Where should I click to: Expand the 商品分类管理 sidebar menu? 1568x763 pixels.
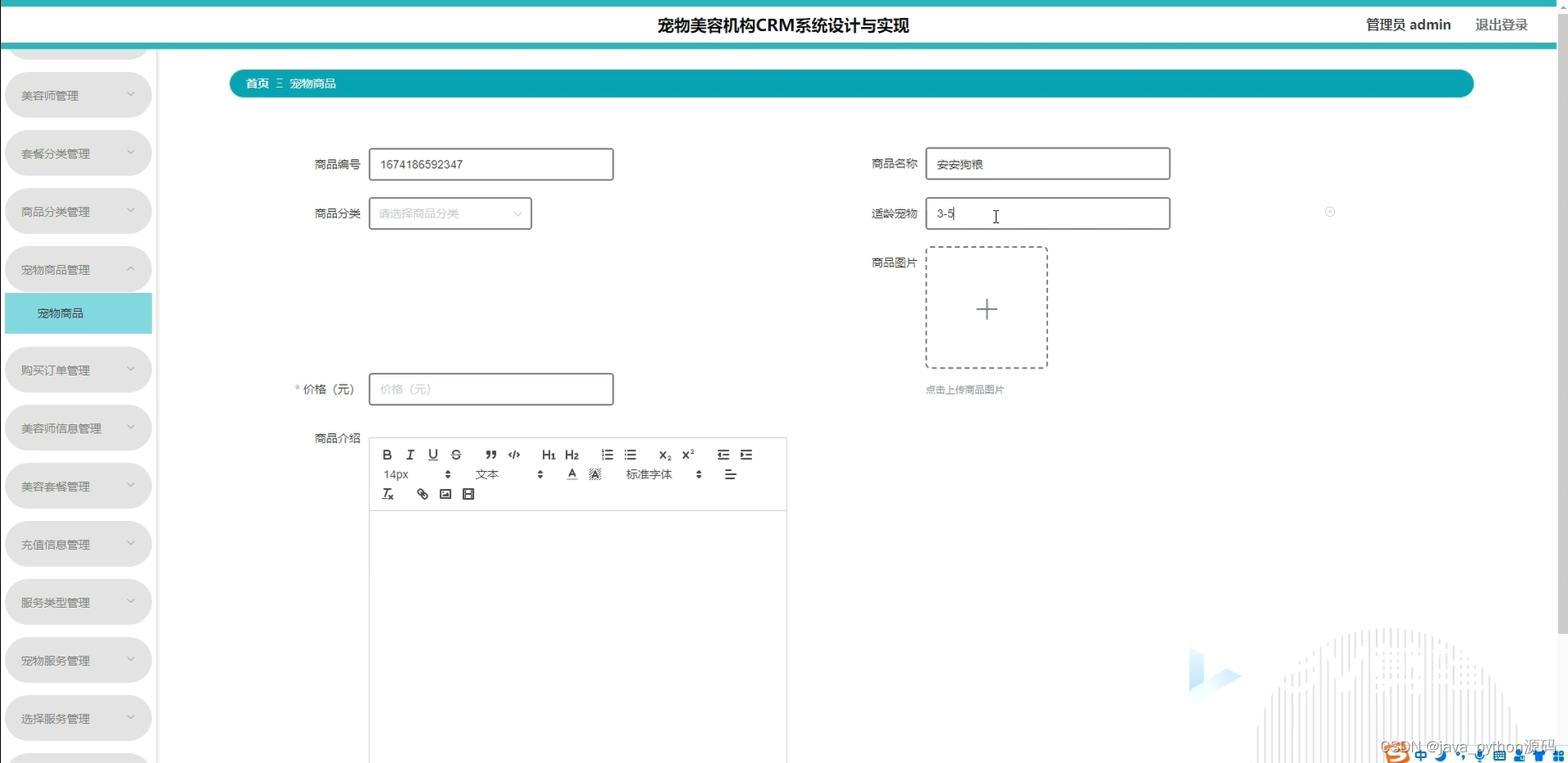coord(78,212)
